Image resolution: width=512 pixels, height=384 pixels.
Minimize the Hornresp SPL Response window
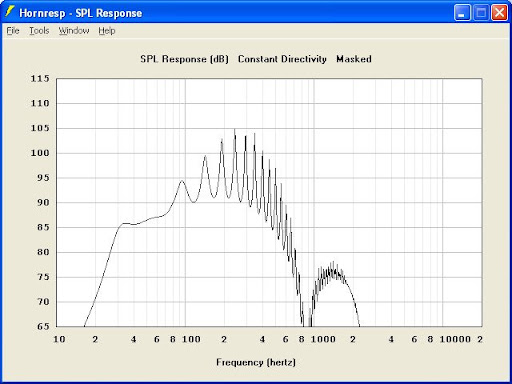pyautogui.click(x=462, y=13)
